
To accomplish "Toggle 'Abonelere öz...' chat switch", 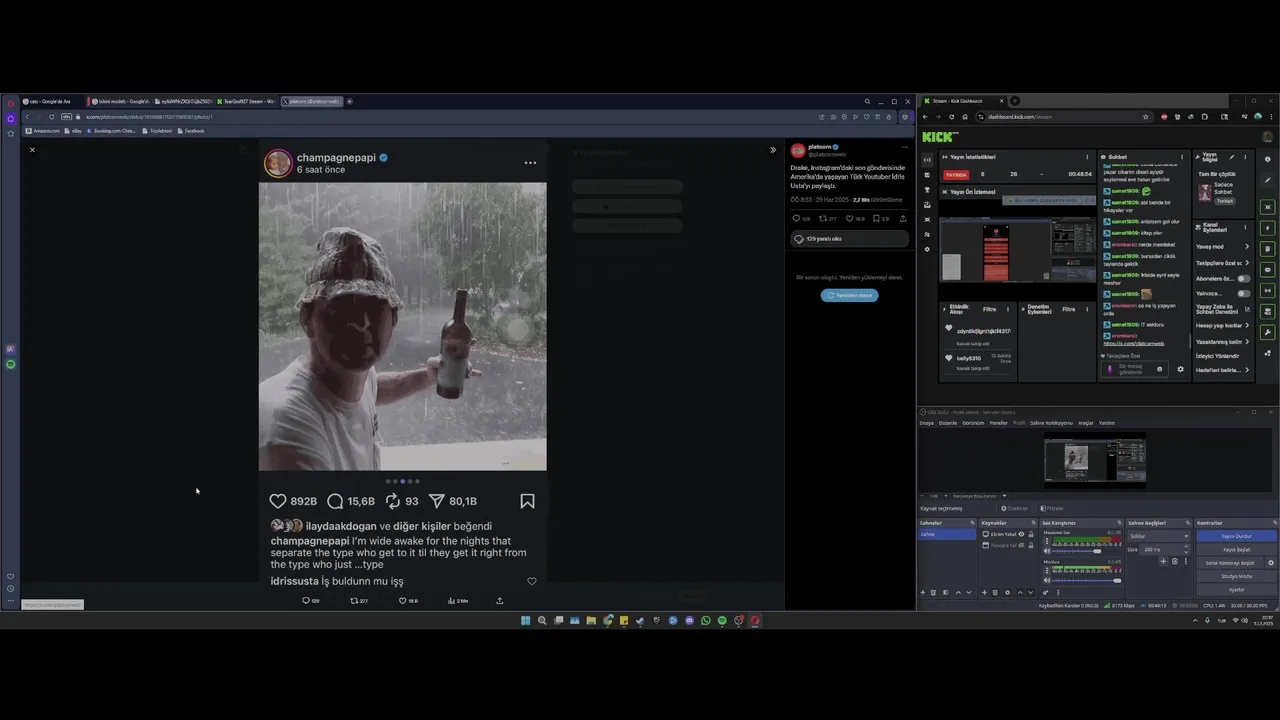I will (1243, 279).
